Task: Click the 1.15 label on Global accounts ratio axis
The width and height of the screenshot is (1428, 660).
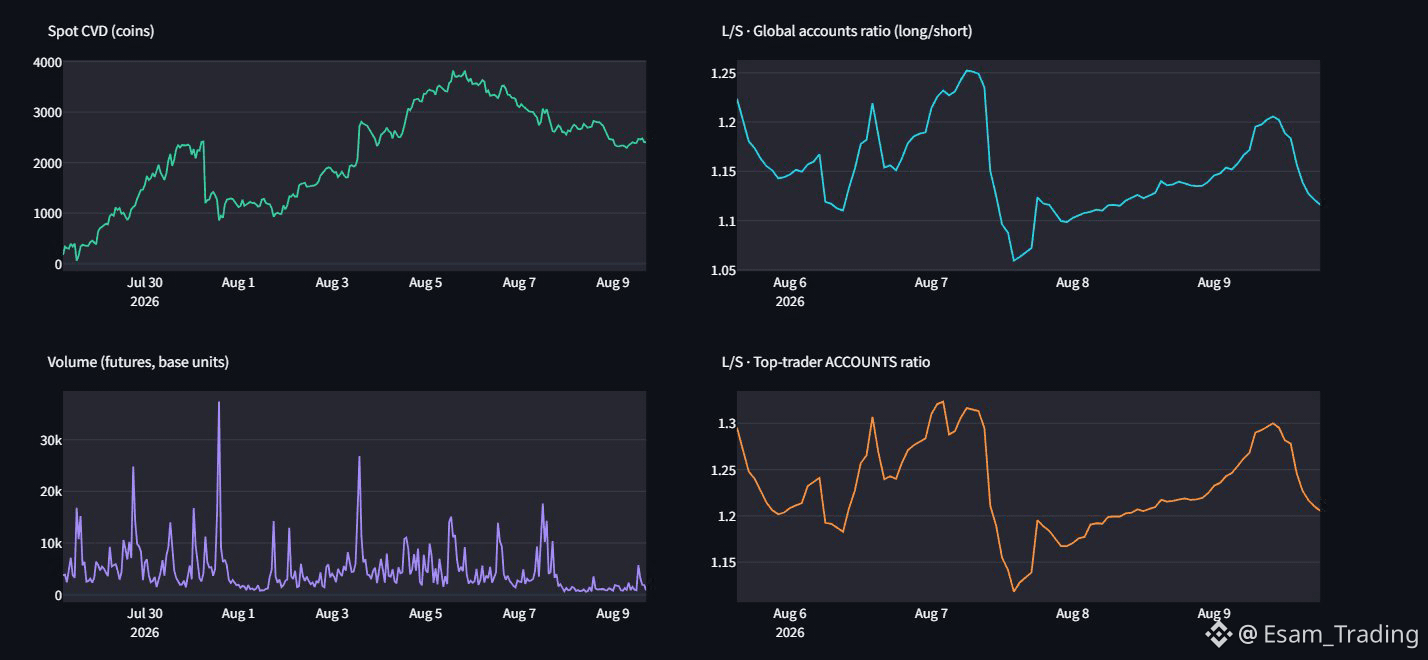Action: click(724, 172)
